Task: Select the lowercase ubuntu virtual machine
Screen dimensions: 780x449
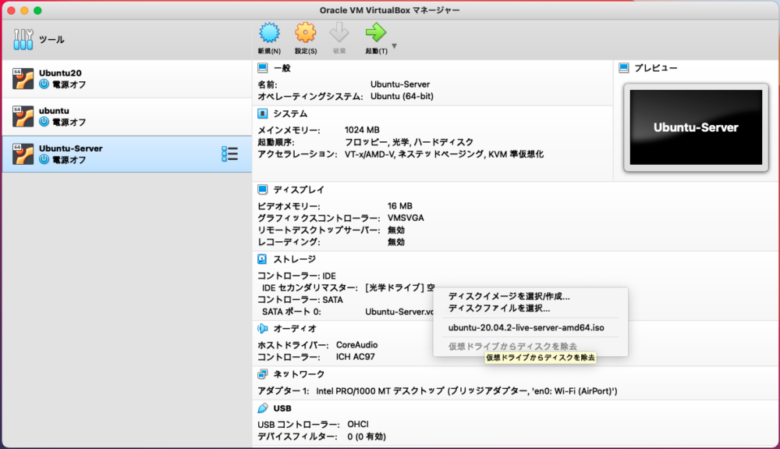Action: coord(127,117)
